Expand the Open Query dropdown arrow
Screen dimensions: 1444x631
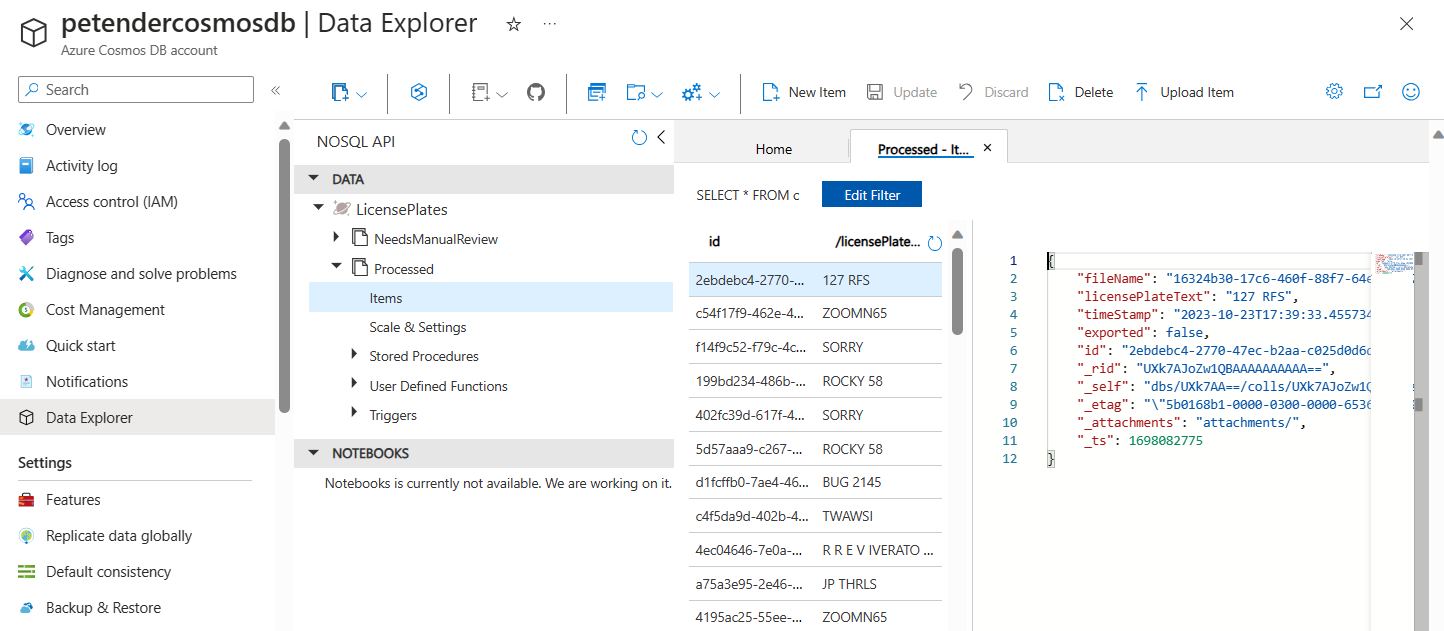[x=658, y=94]
